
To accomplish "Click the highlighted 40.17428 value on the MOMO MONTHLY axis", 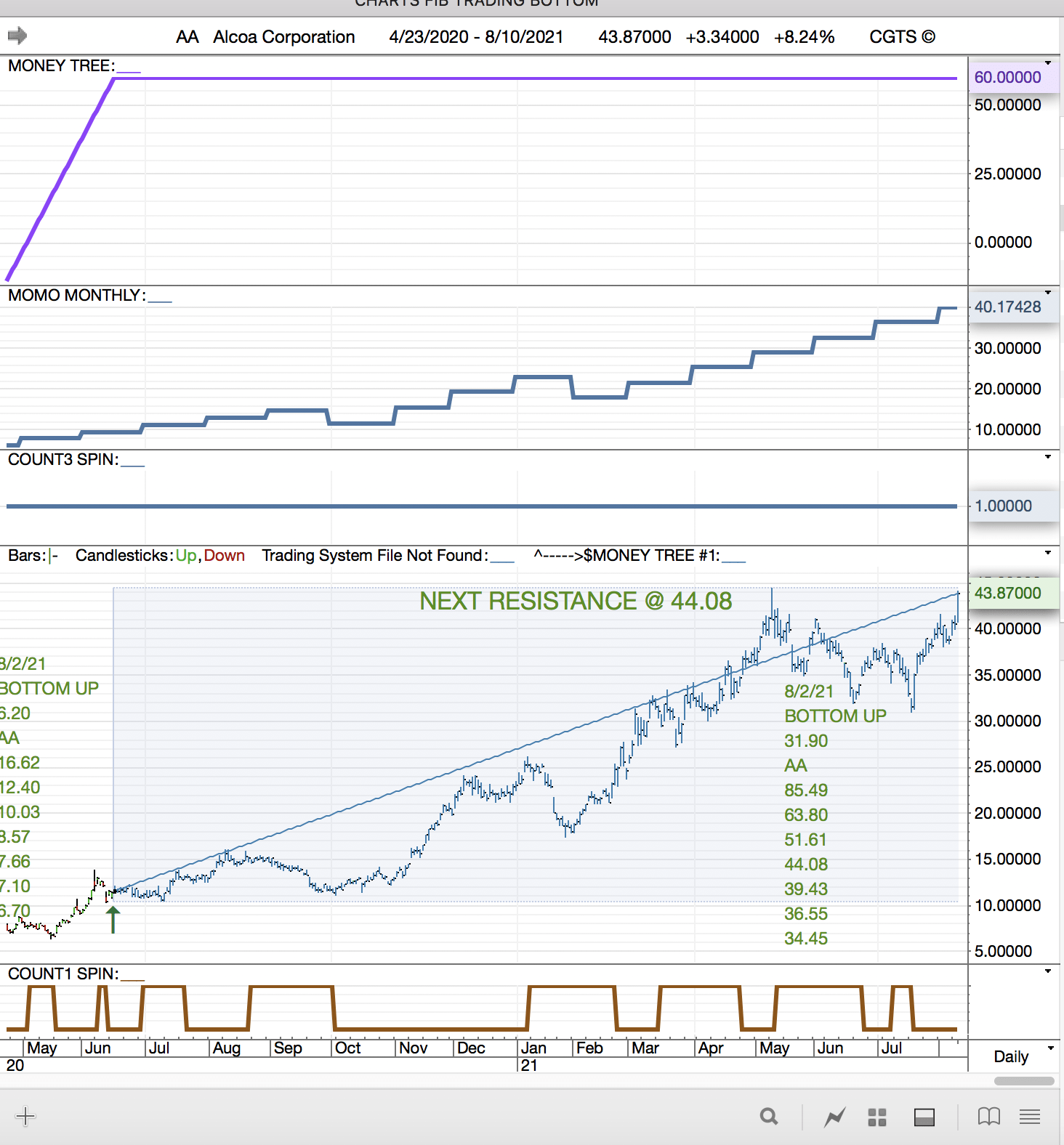I will pyautogui.click(x=1007, y=307).
